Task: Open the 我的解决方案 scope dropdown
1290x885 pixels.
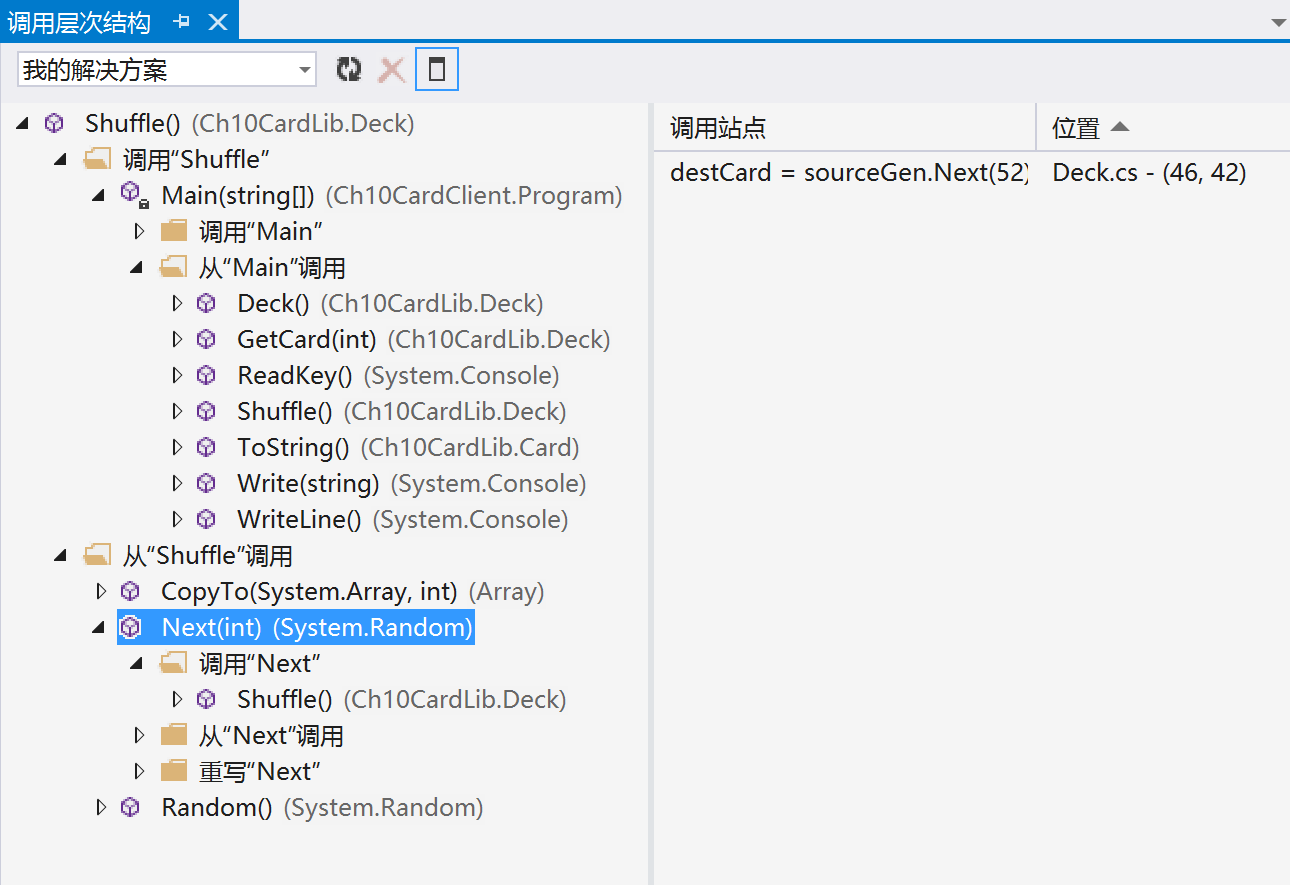Action: 305,70
